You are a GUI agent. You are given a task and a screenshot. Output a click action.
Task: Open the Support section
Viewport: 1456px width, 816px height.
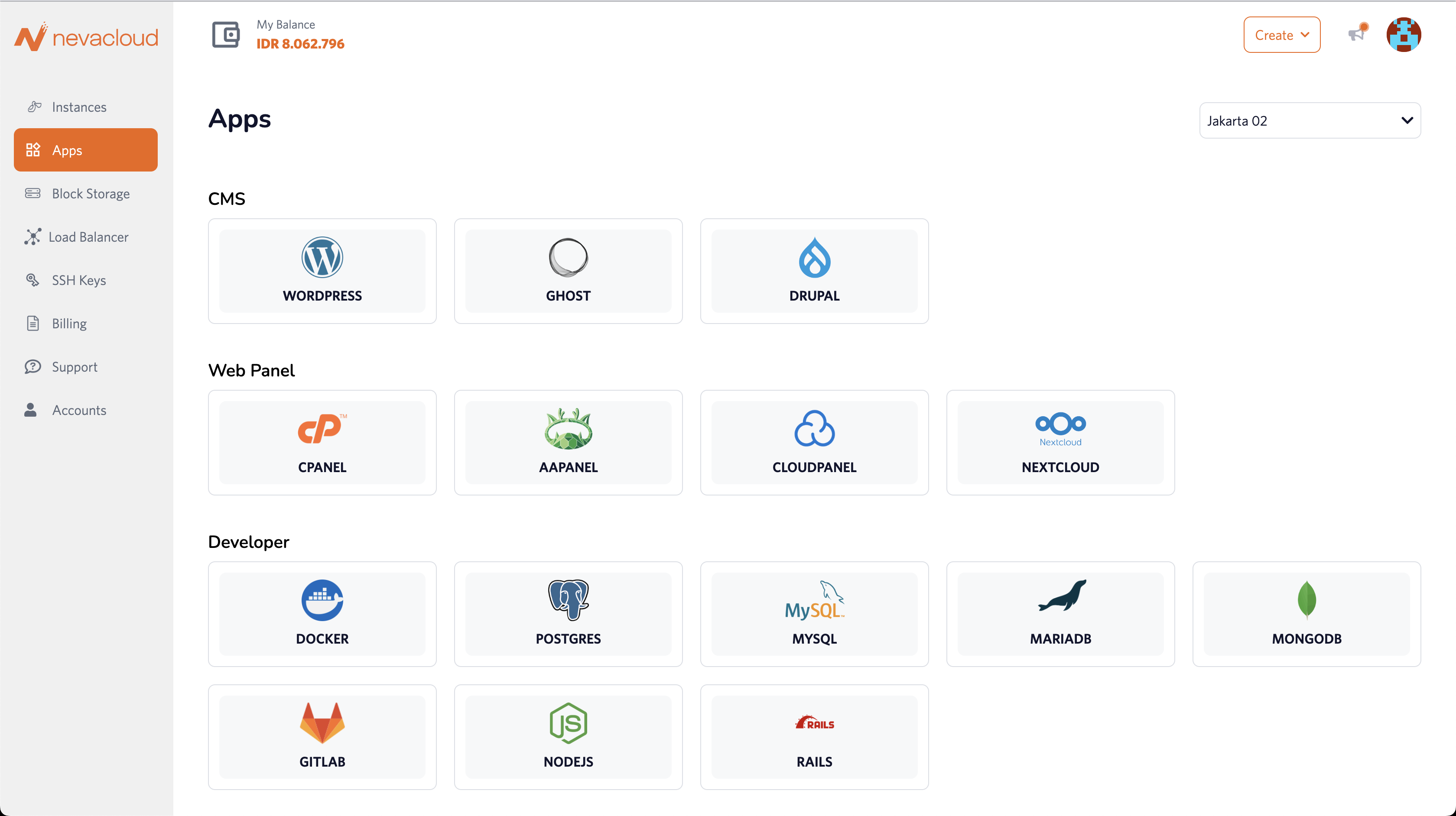pos(86,367)
